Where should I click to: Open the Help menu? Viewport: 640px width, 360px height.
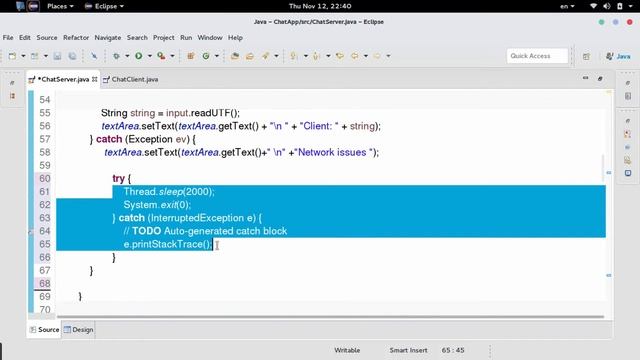[x=235, y=38]
